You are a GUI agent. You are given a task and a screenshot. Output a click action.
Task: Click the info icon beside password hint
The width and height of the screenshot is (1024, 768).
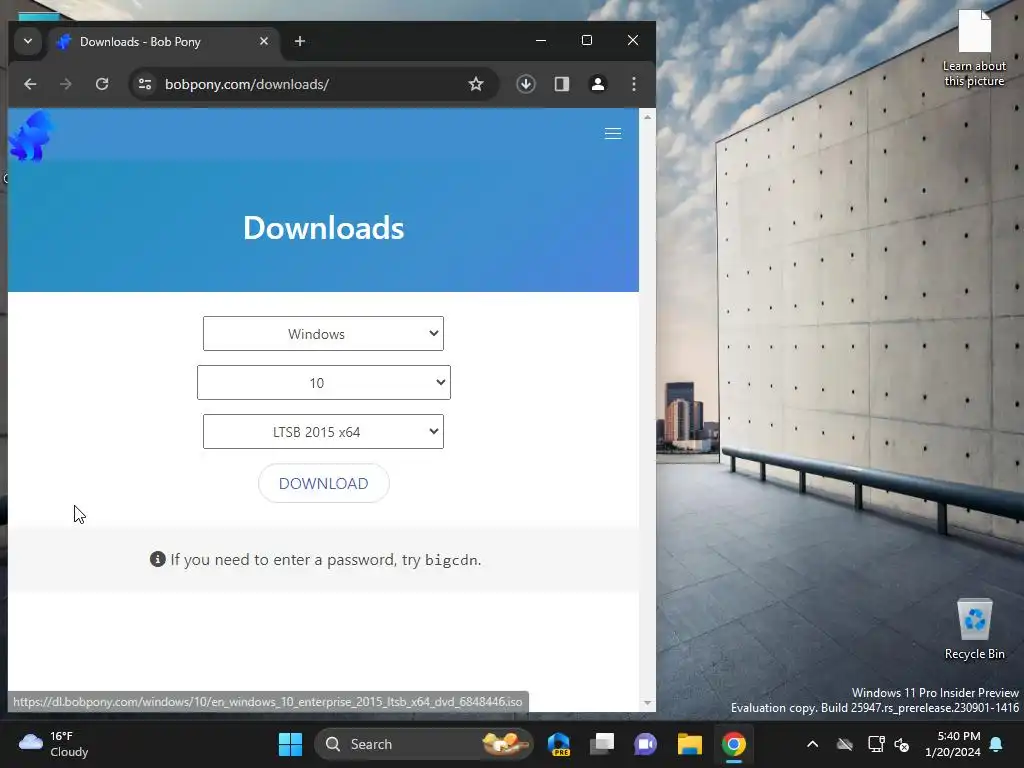coord(157,559)
